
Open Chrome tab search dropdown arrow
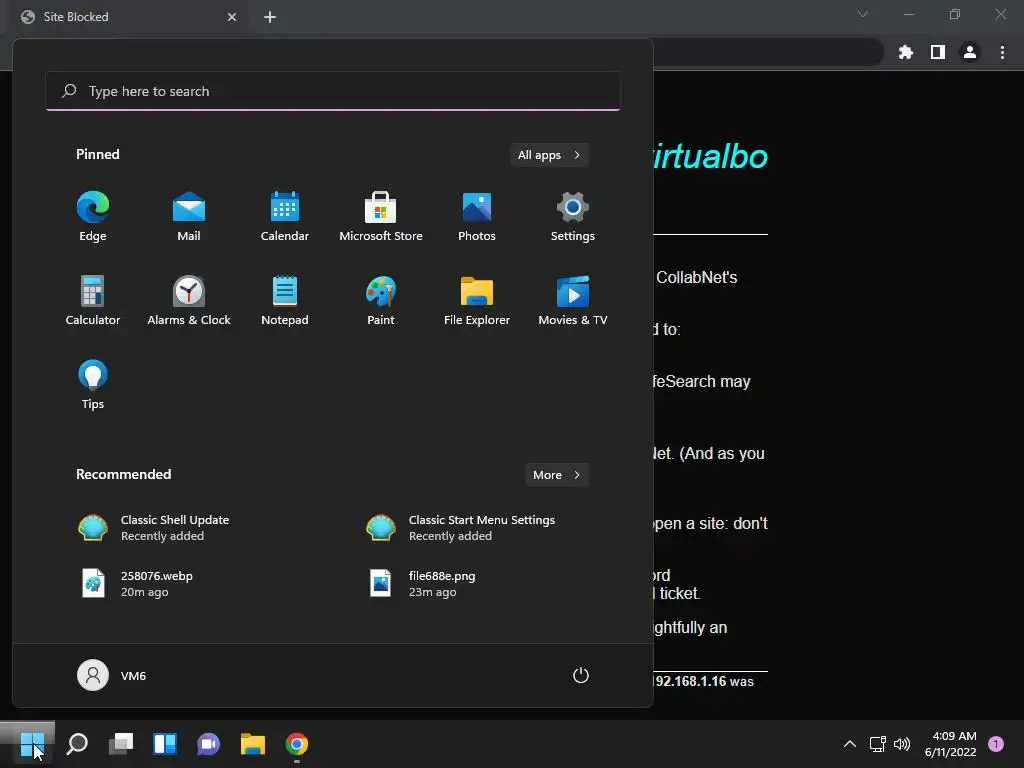pos(863,14)
